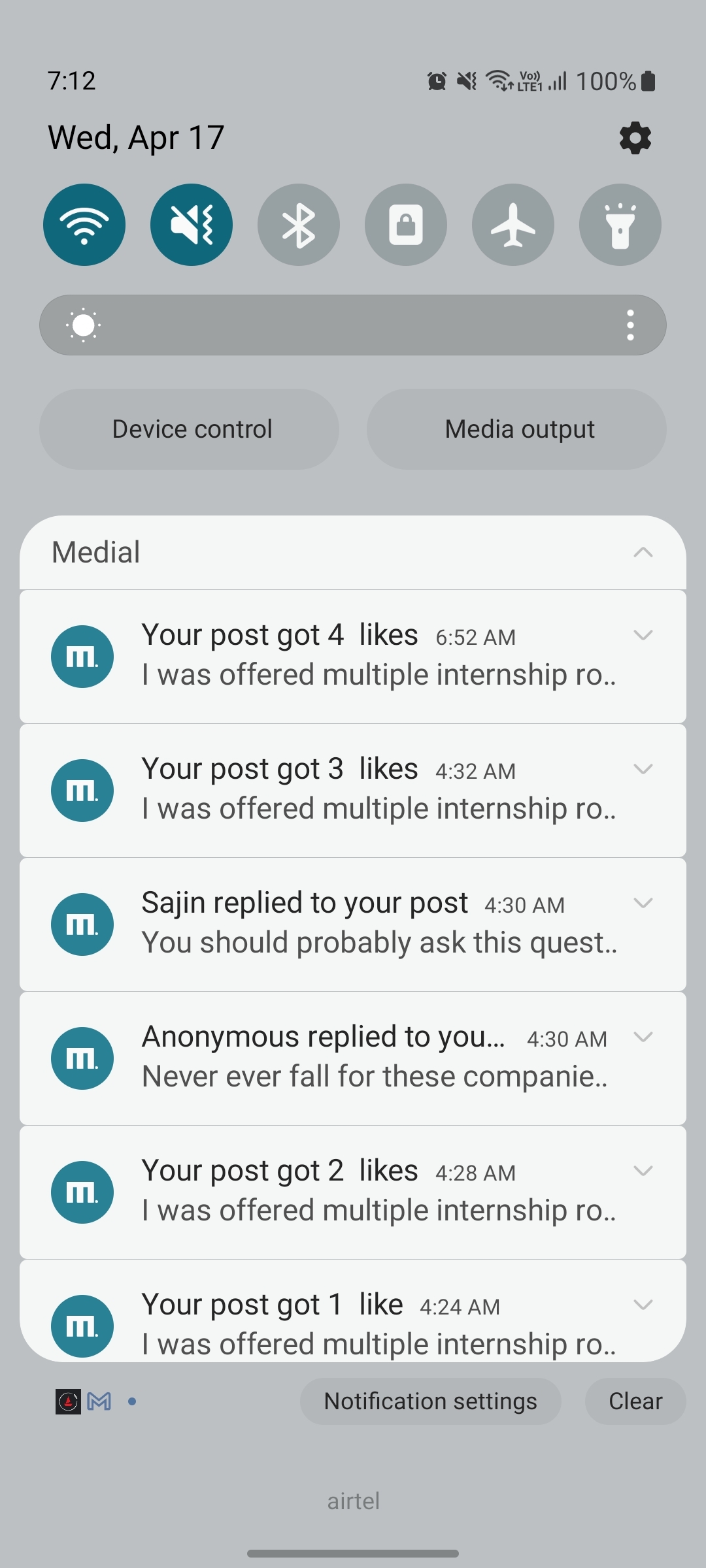Enable Airplane mode
The width and height of the screenshot is (706, 1568).
[x=513, y=225]
